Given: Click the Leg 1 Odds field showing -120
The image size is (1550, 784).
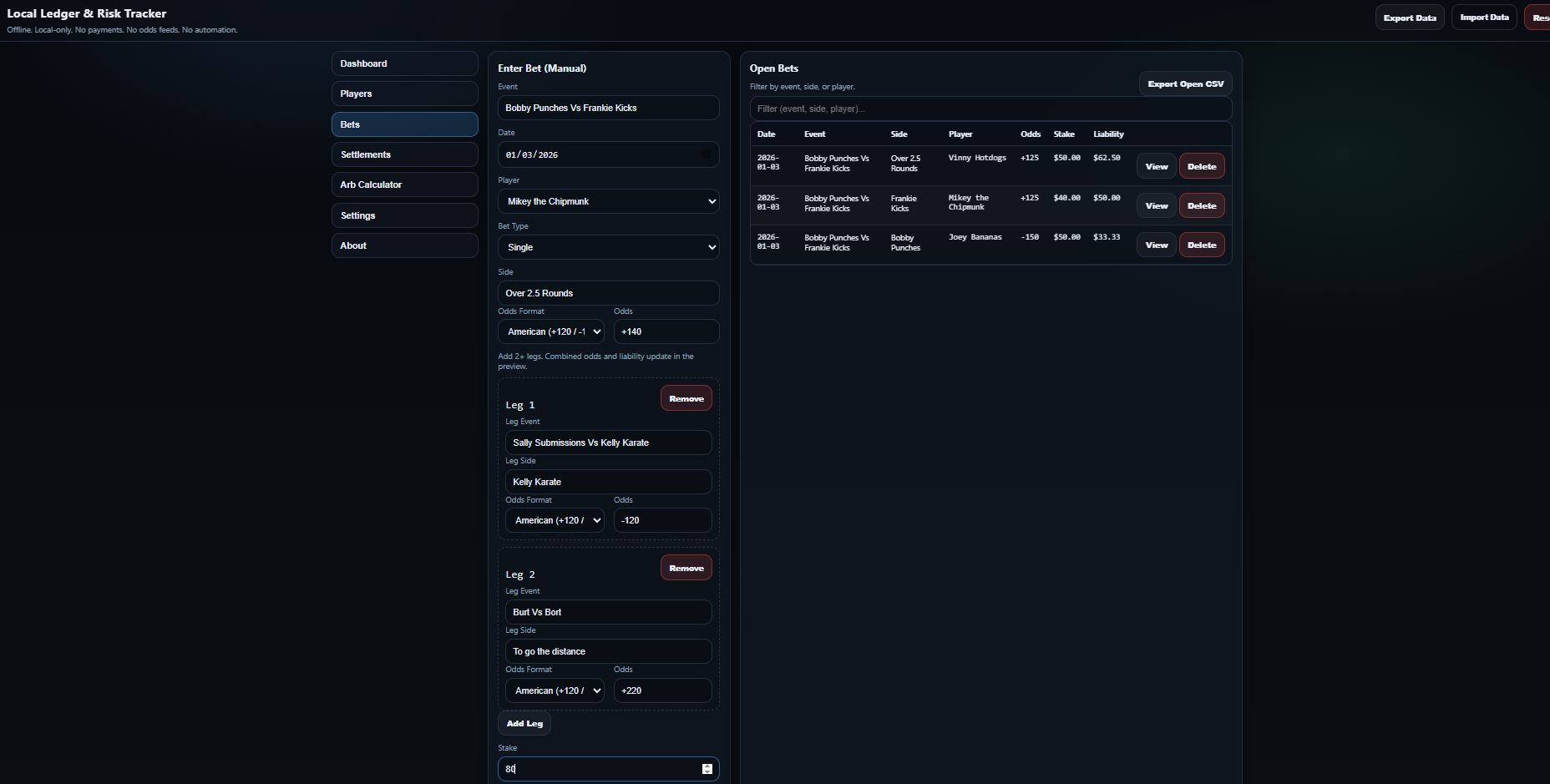Looking at the screenshot, I should (x=663, y=520).
